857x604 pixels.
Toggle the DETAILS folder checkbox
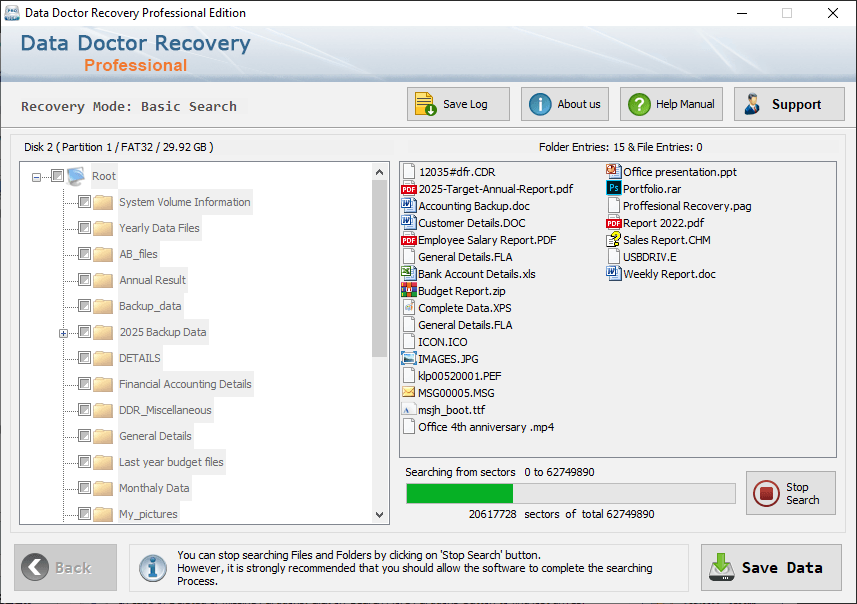[x=84, y=357]
